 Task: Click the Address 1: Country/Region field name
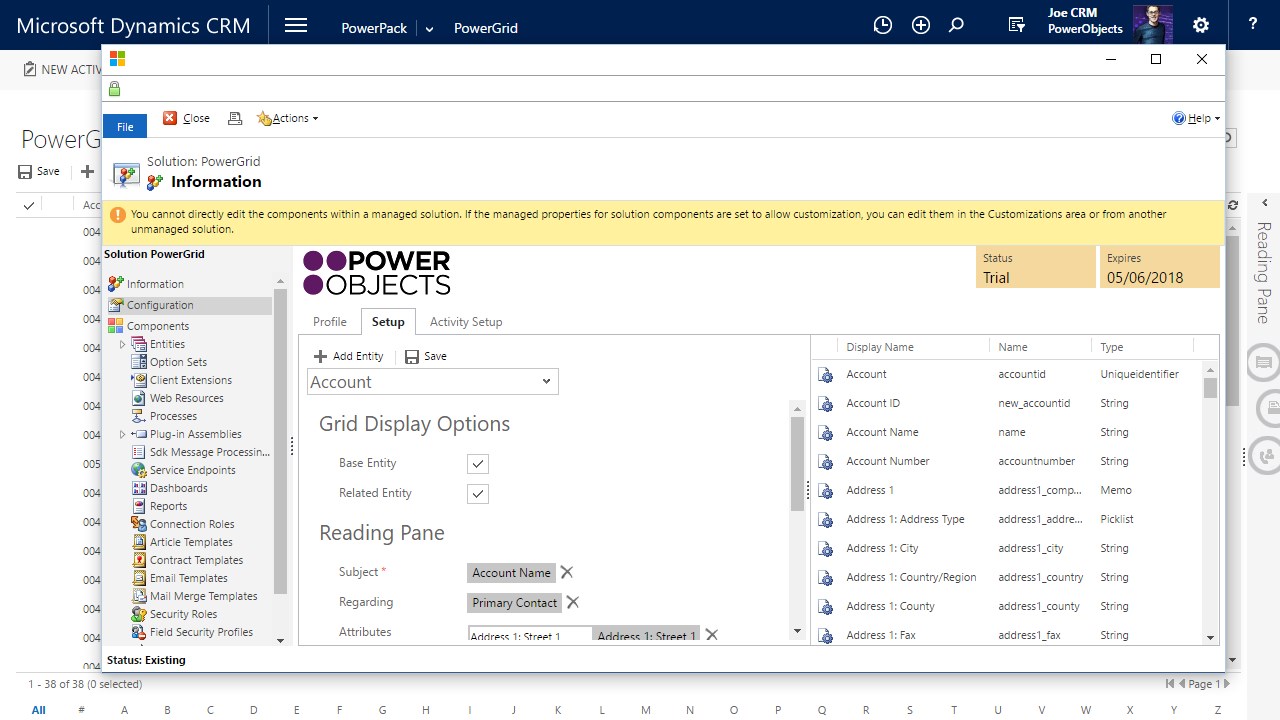911,577
